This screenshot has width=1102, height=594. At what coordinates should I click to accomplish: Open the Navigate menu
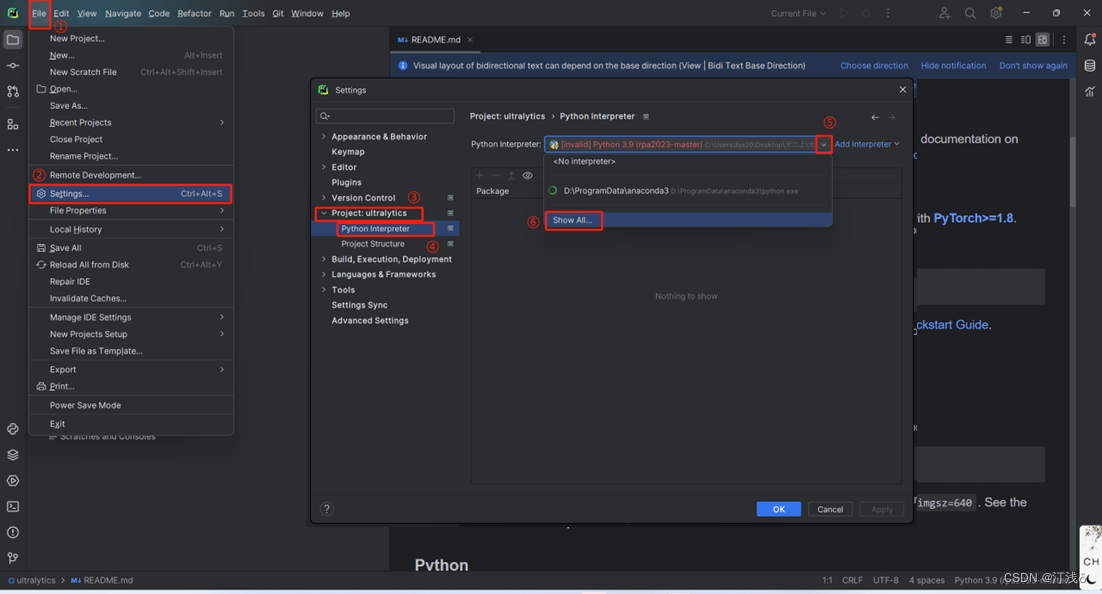tap(123, 13)
